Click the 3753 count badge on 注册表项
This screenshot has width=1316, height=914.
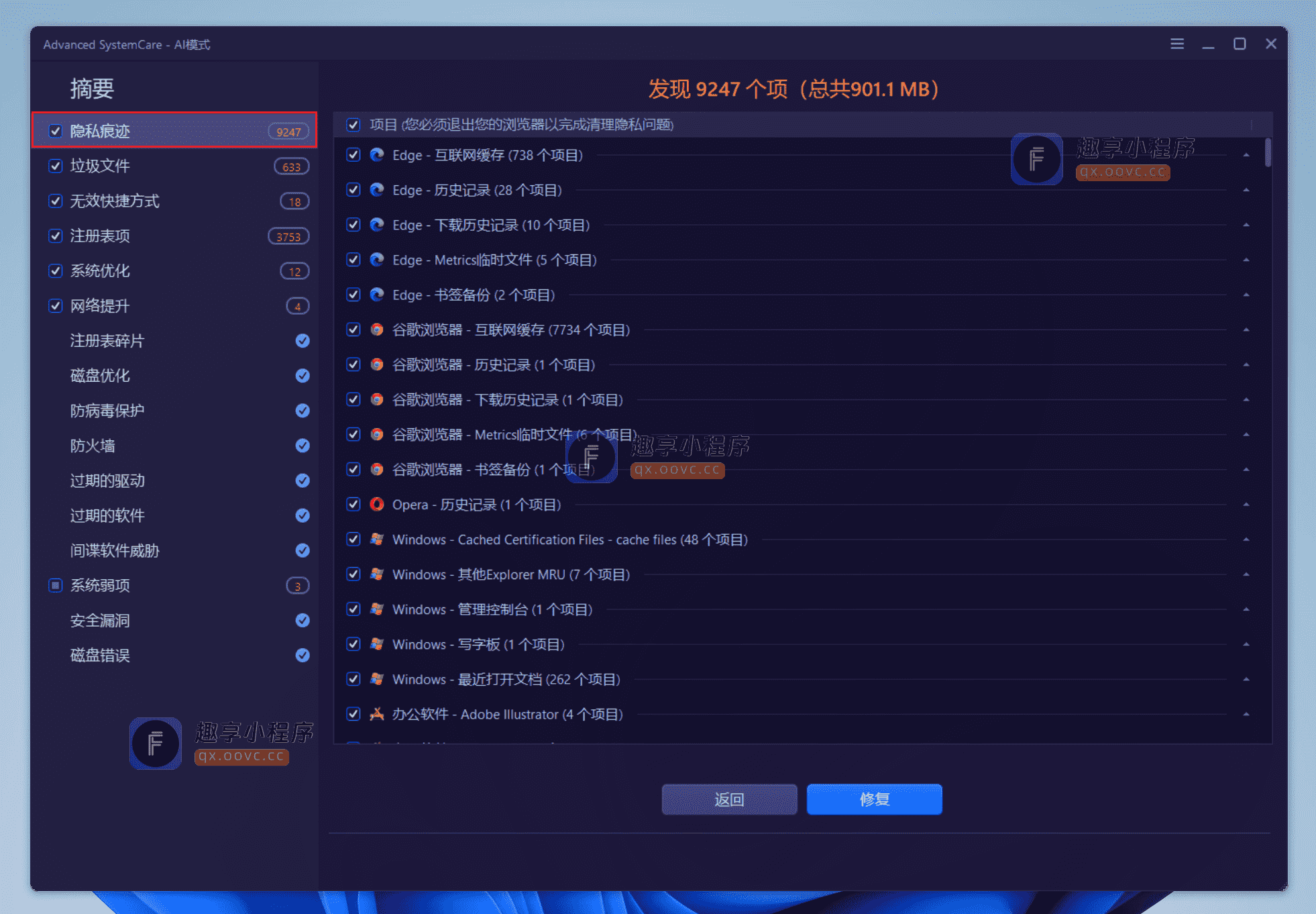click(x=288, y=236)
